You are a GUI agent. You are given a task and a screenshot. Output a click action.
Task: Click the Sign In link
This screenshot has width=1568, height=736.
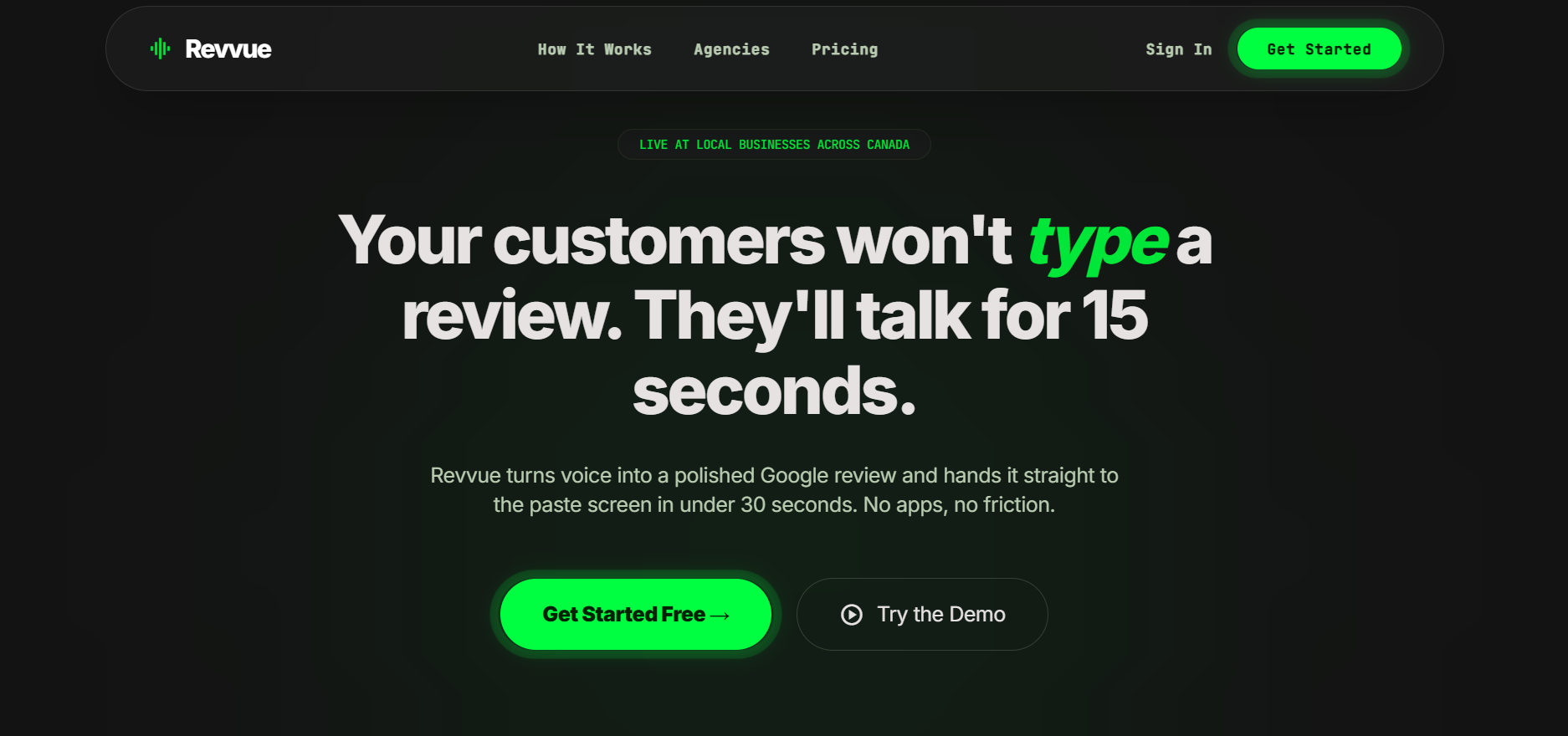(1178, 49)
